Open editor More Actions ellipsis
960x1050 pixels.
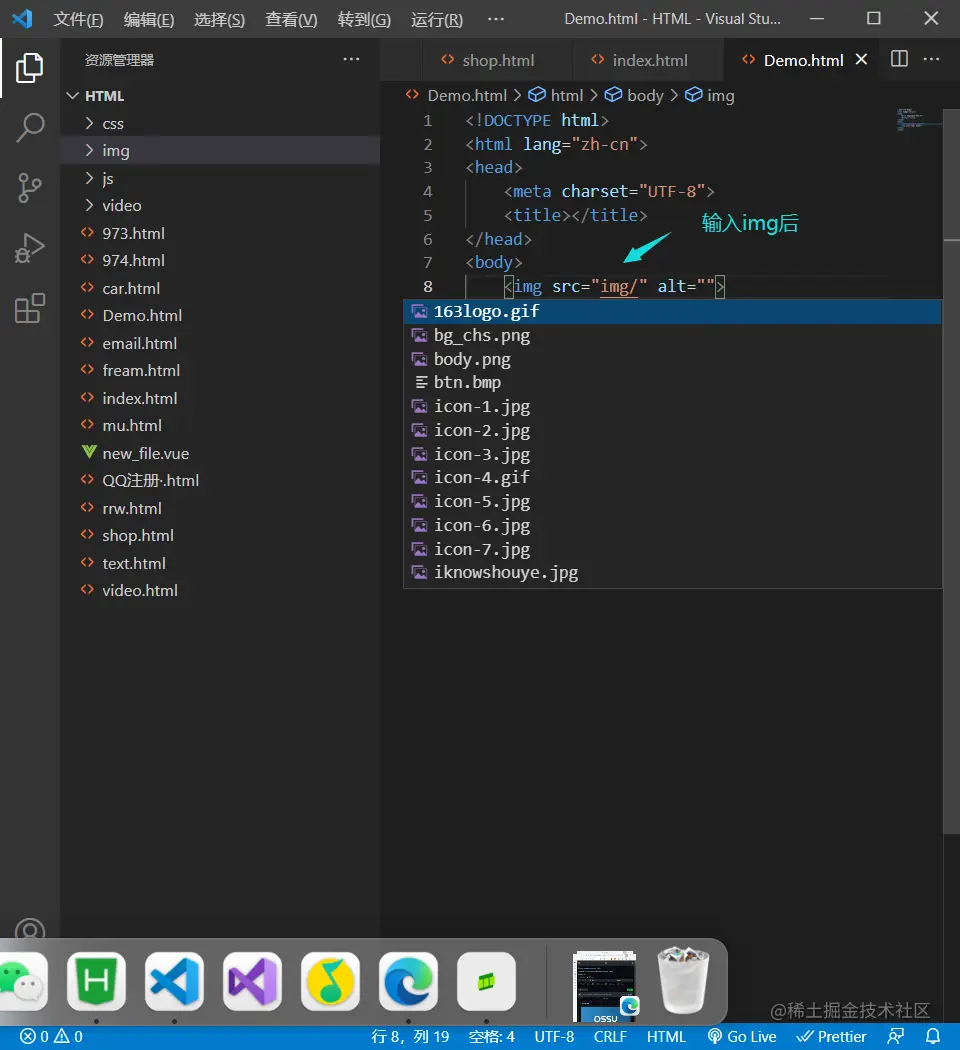point(931,59)
